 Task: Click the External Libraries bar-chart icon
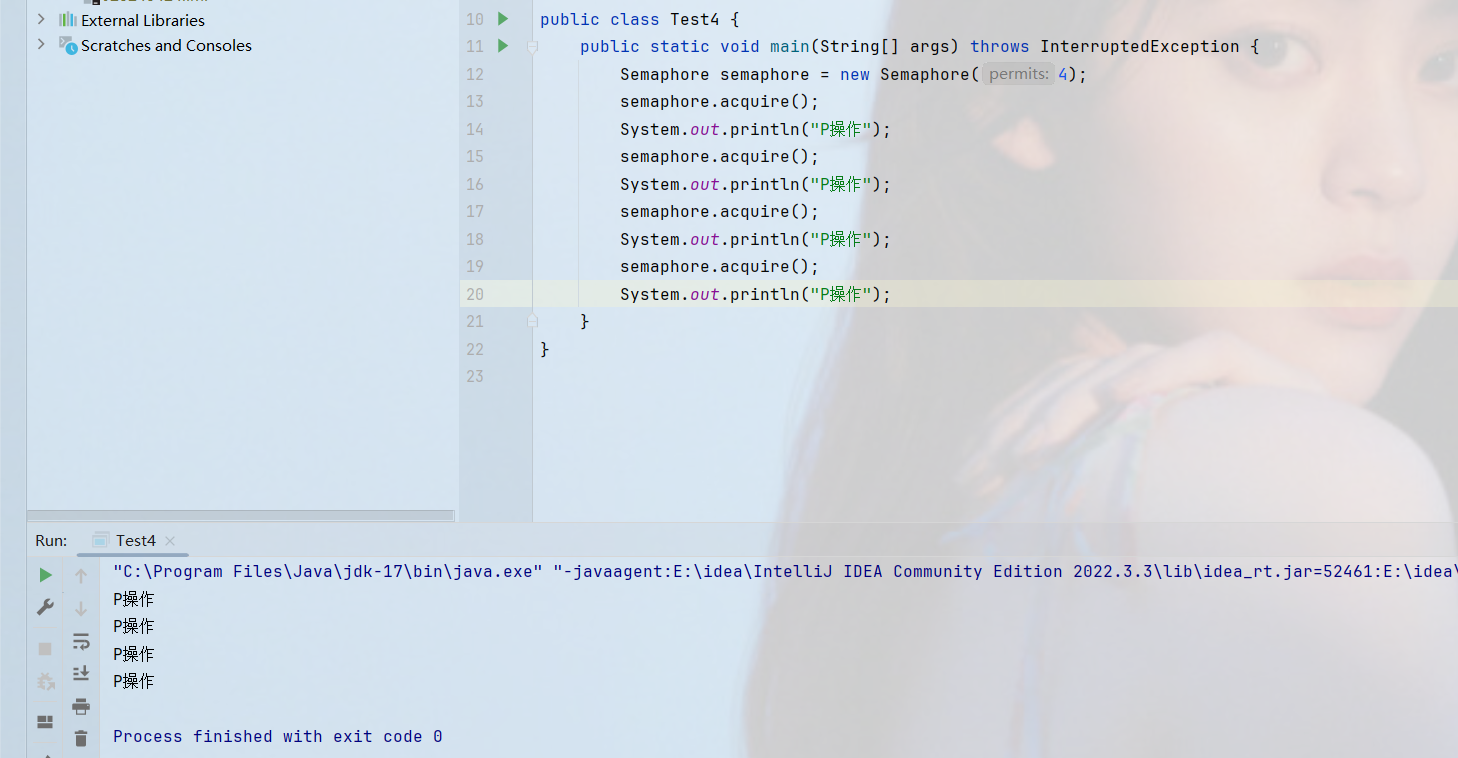tap(68, 20)
